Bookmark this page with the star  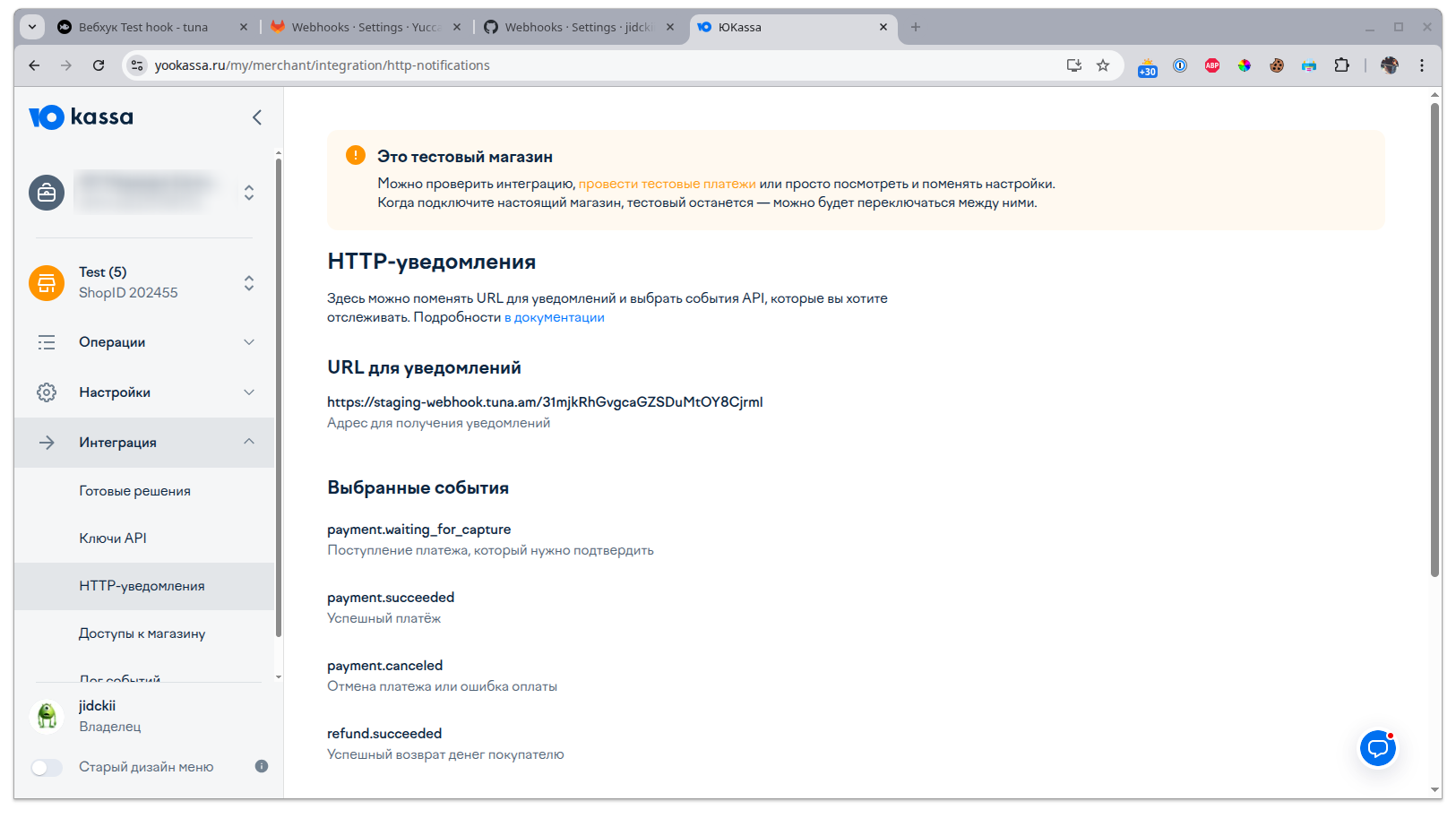[1103, 65]
